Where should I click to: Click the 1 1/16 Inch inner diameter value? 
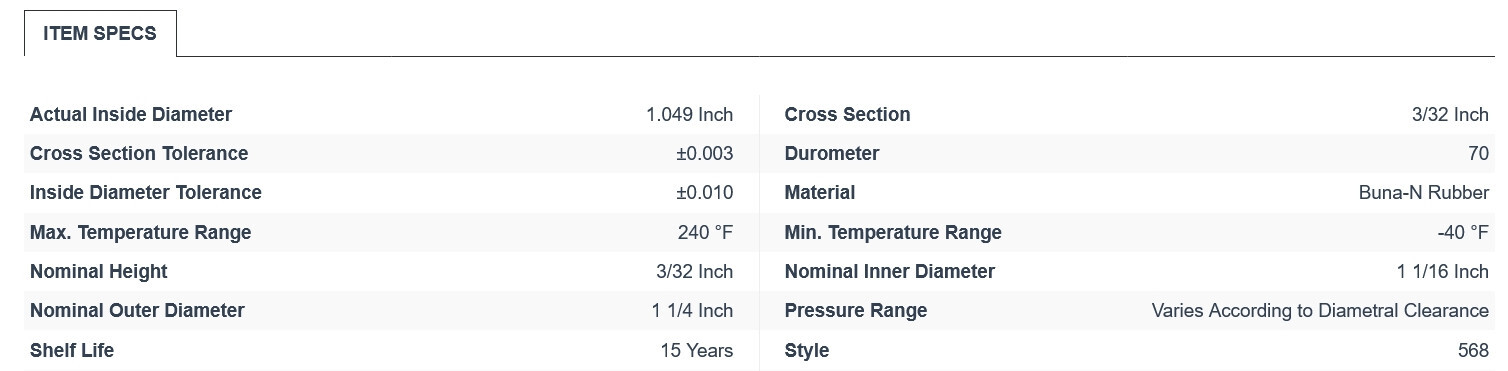1442,271
